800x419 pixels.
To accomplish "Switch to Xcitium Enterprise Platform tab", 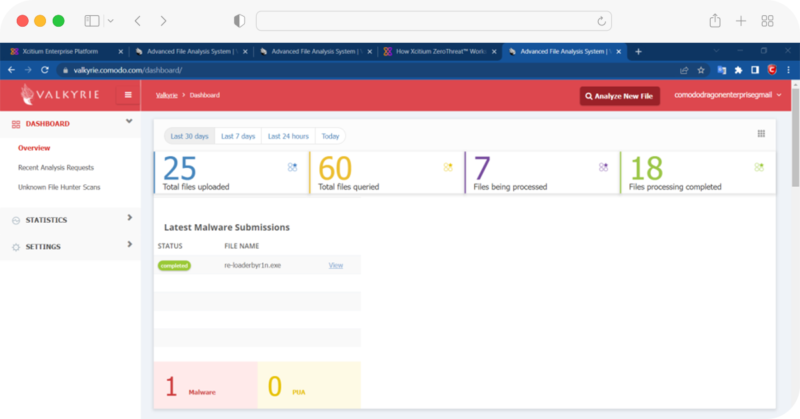I will [x=60, y=51].
